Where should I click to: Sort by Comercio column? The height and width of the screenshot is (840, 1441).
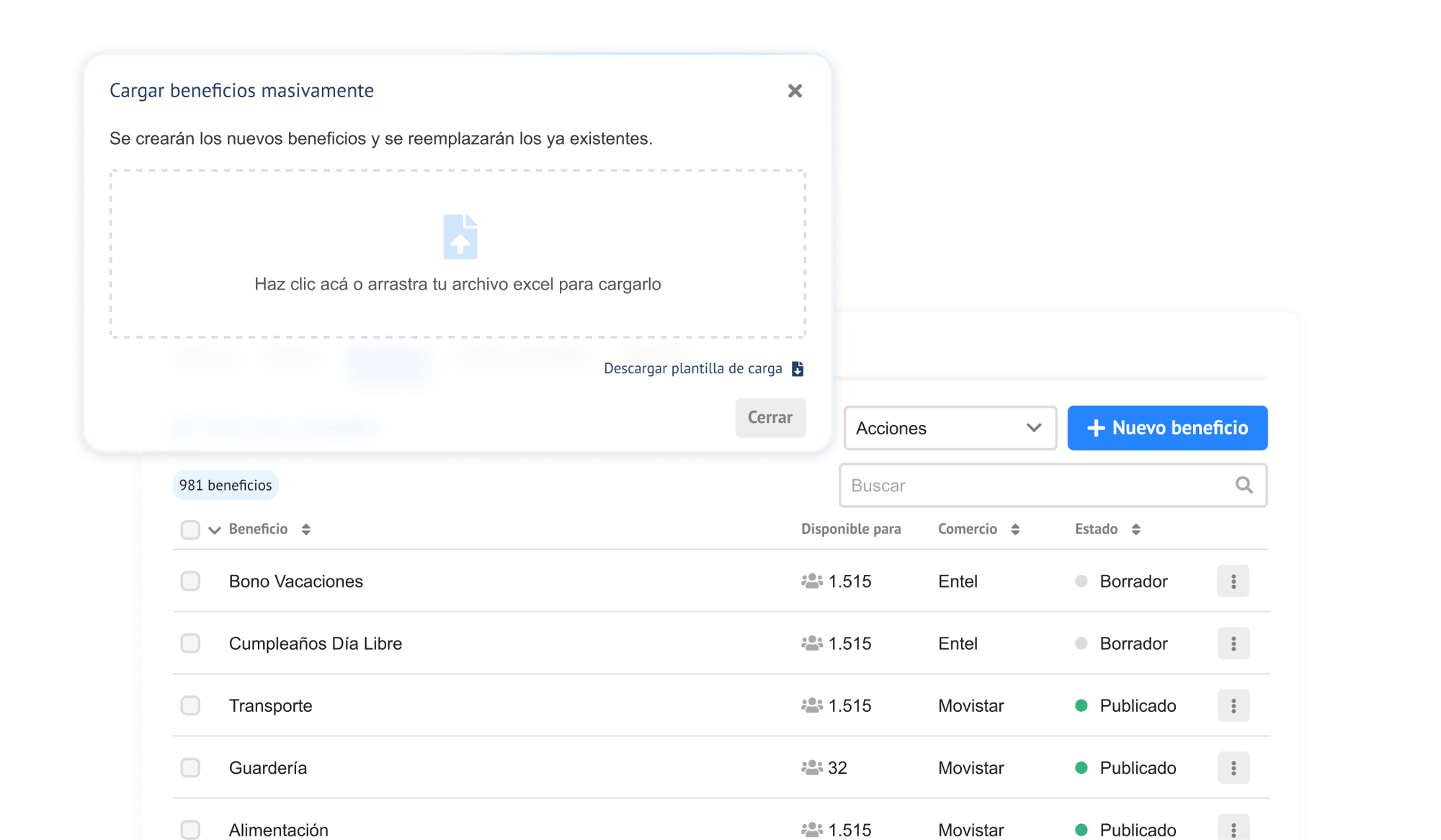pyautogui.click(x=1015, y=530)
